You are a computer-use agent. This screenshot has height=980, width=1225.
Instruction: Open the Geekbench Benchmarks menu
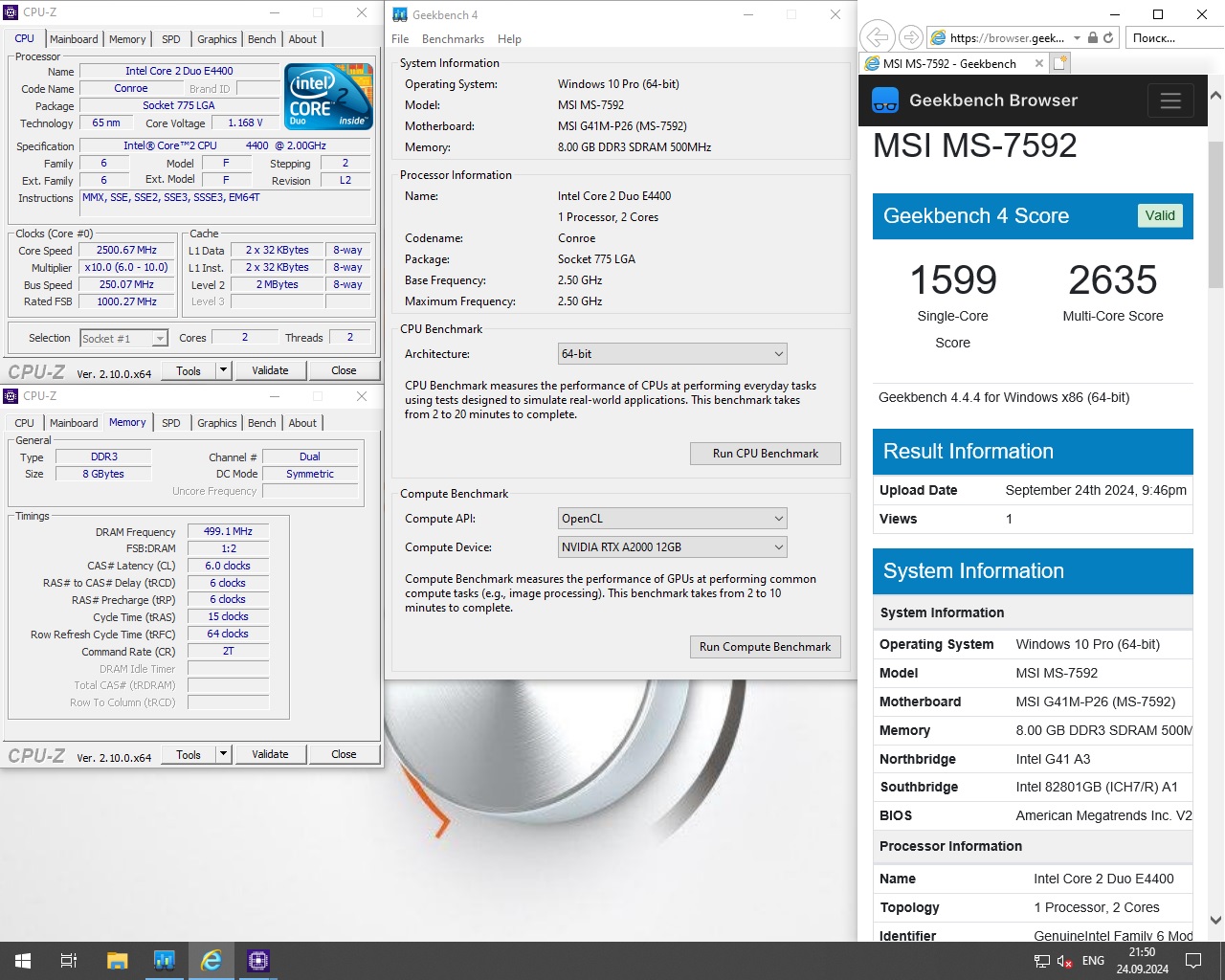[x=453, y=39]
